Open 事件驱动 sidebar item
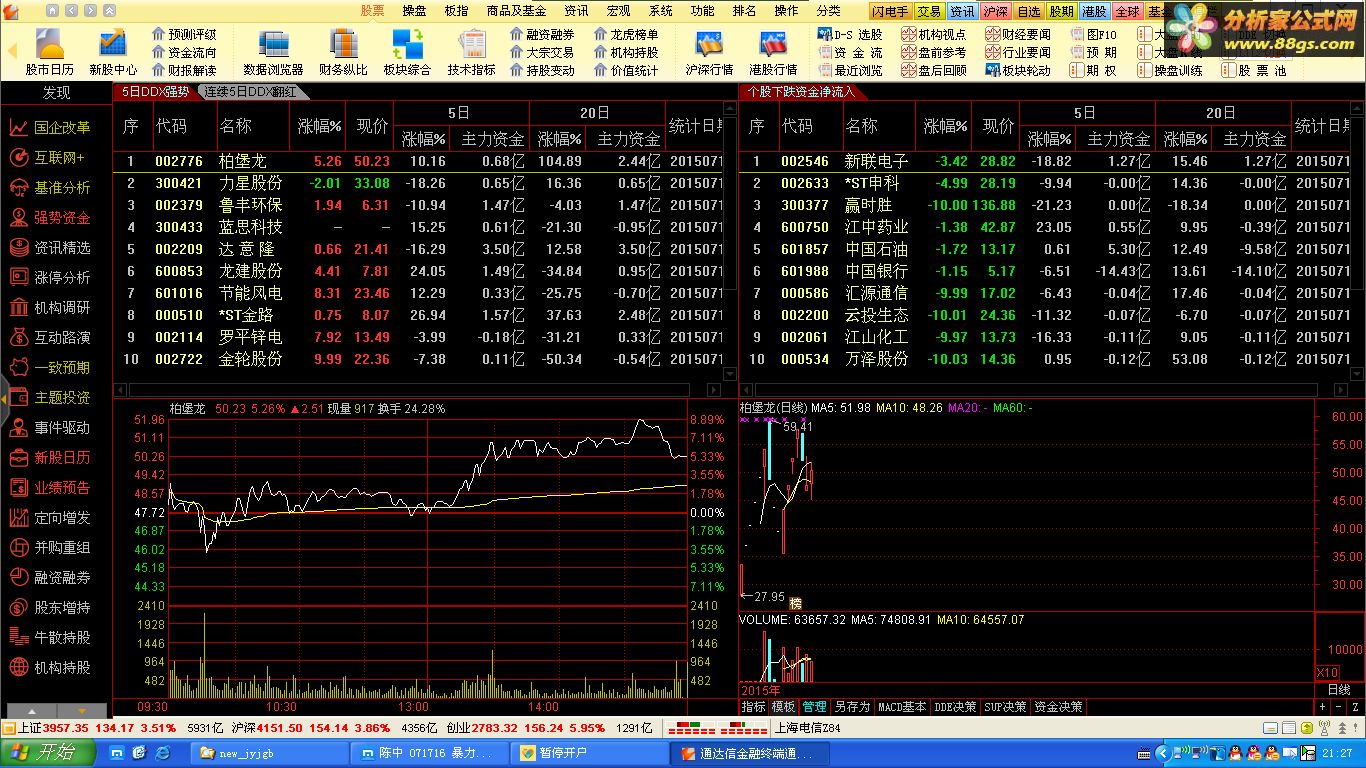Screen dimensions: 1366x768 52,427
